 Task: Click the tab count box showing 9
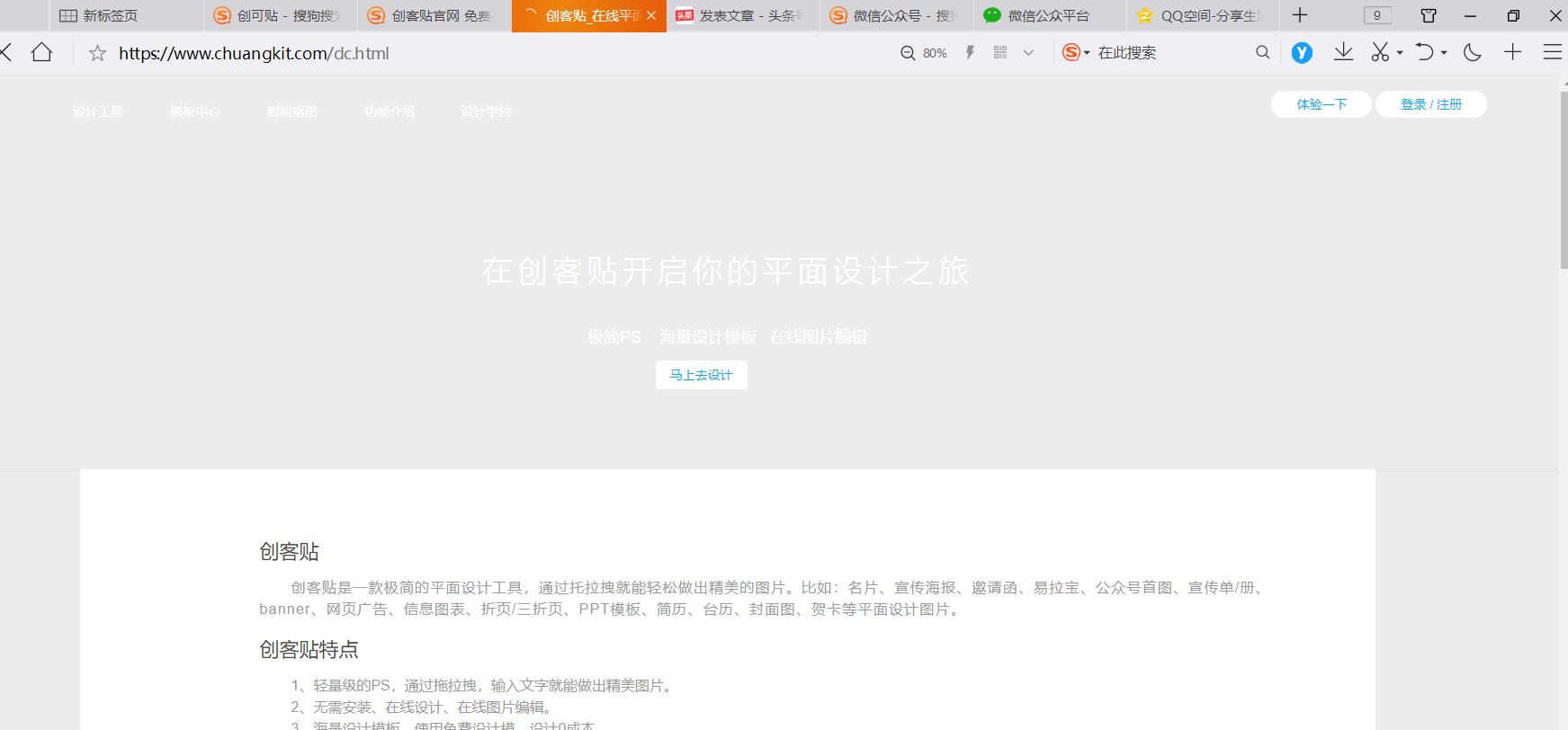(1377, 15)
